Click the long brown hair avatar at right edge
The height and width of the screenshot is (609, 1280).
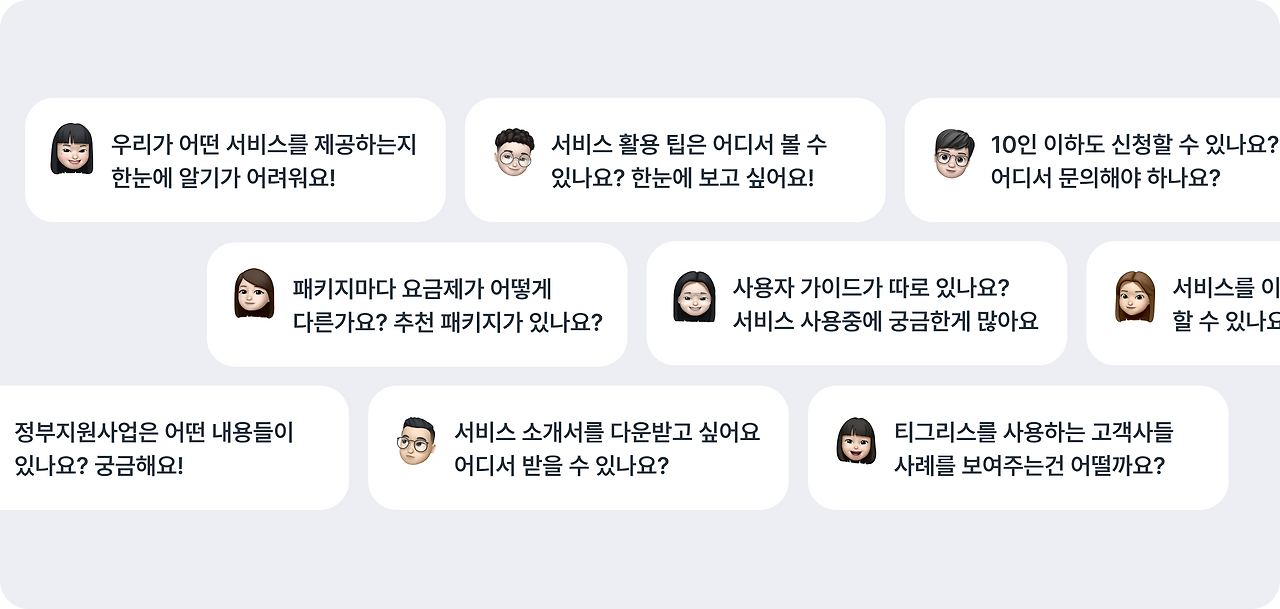point(1135,296)
